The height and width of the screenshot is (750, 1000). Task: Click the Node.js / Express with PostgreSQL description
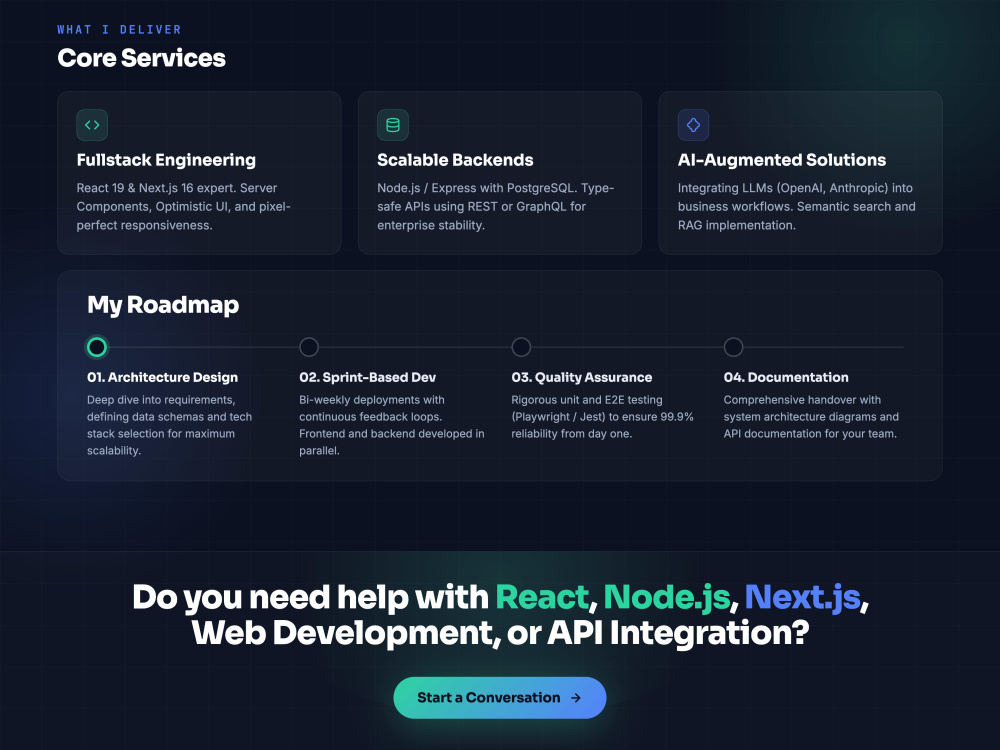click(x=496, y=207)
